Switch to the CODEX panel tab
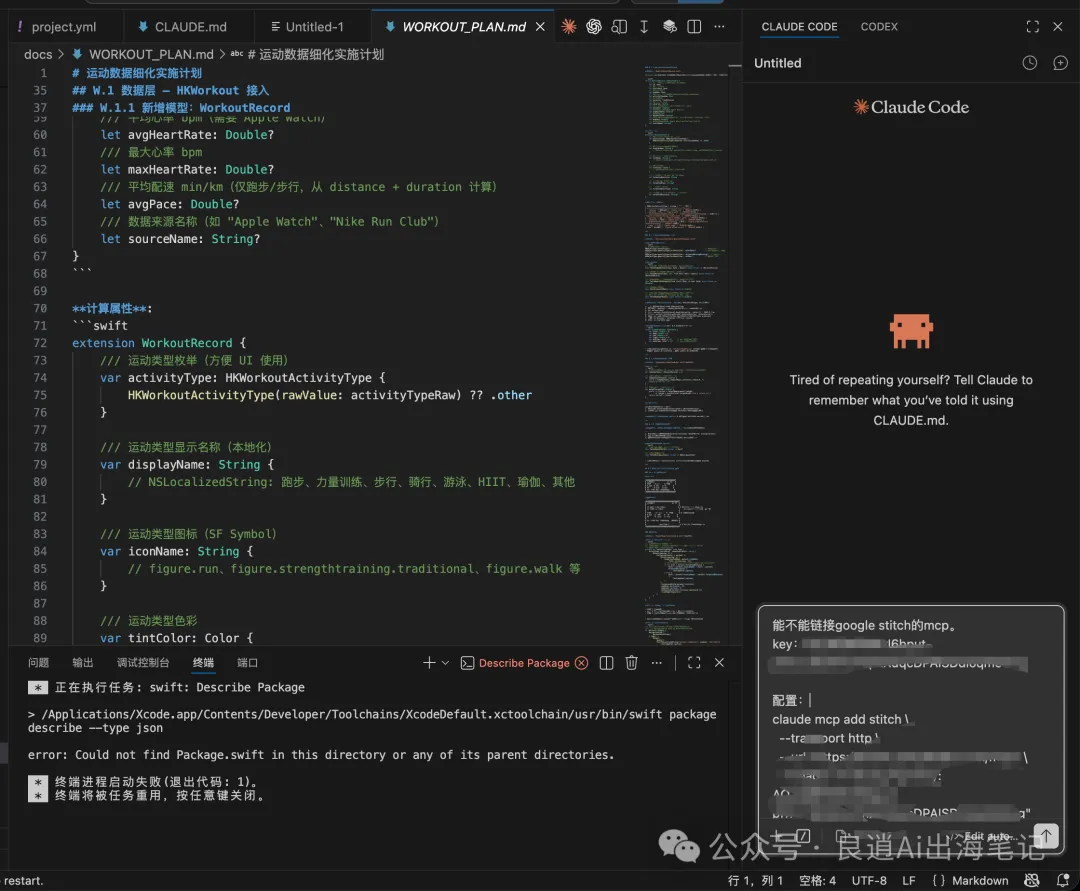 (x=879, y=27)
